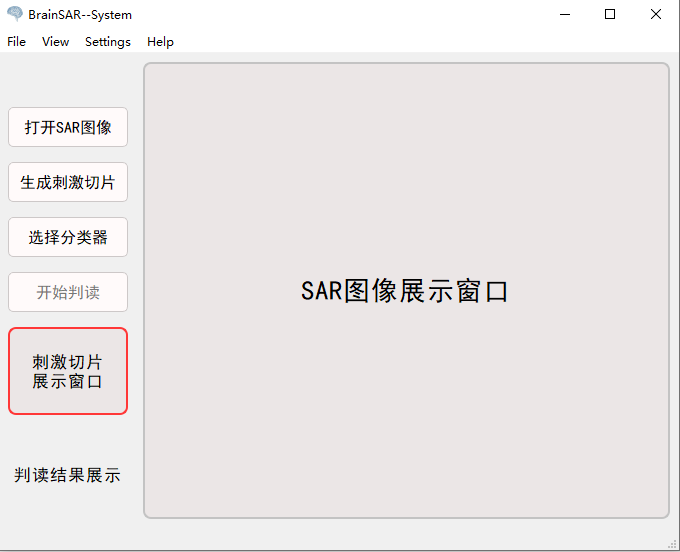The height and width of the screenshot is (552, 680).
Task: Click the window resize grip
Action: click(x=673, y=544)
